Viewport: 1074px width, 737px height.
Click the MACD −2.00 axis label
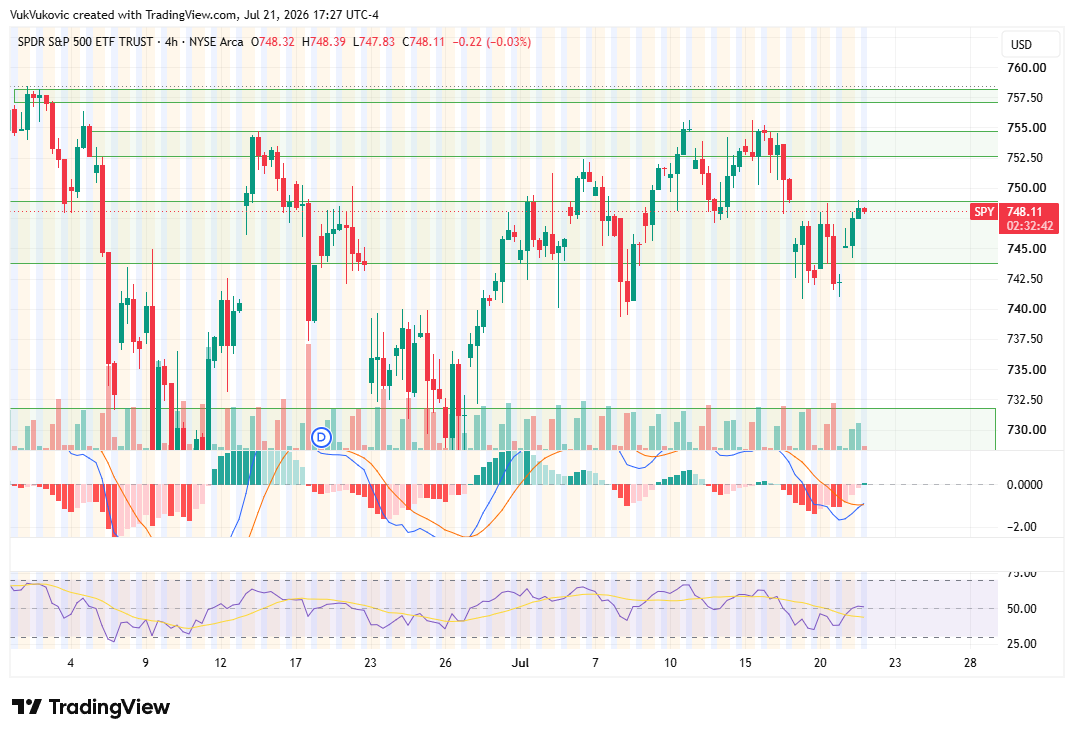coord(1021,527)
